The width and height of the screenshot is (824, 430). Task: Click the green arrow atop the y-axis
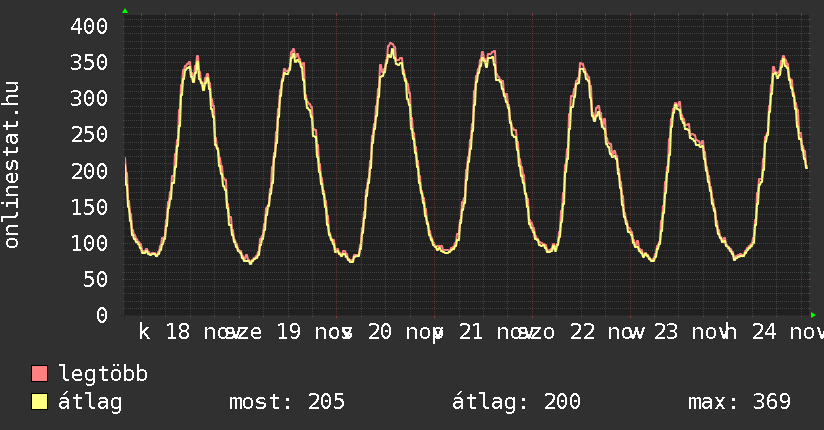125,11
